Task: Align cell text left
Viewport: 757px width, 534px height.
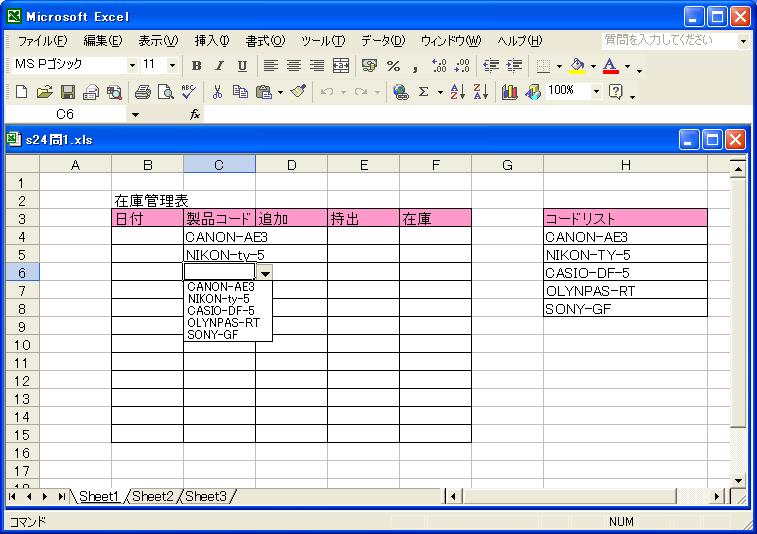Action: coord(271,66)
